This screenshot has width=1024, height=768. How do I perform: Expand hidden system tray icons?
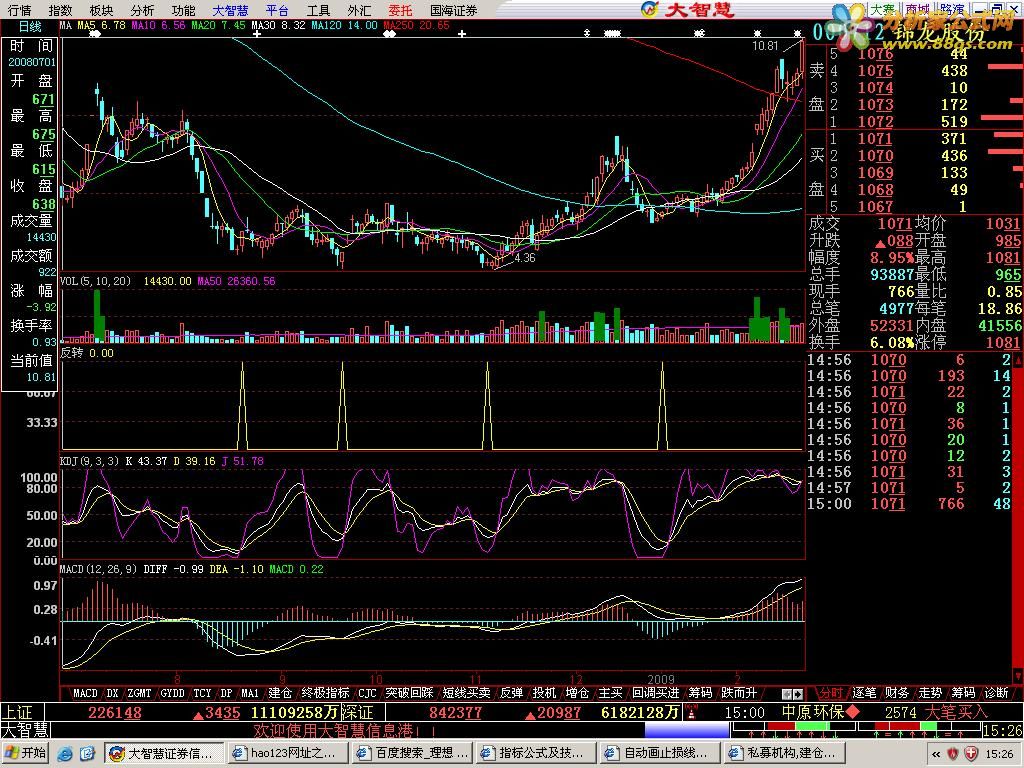(936, 754)
